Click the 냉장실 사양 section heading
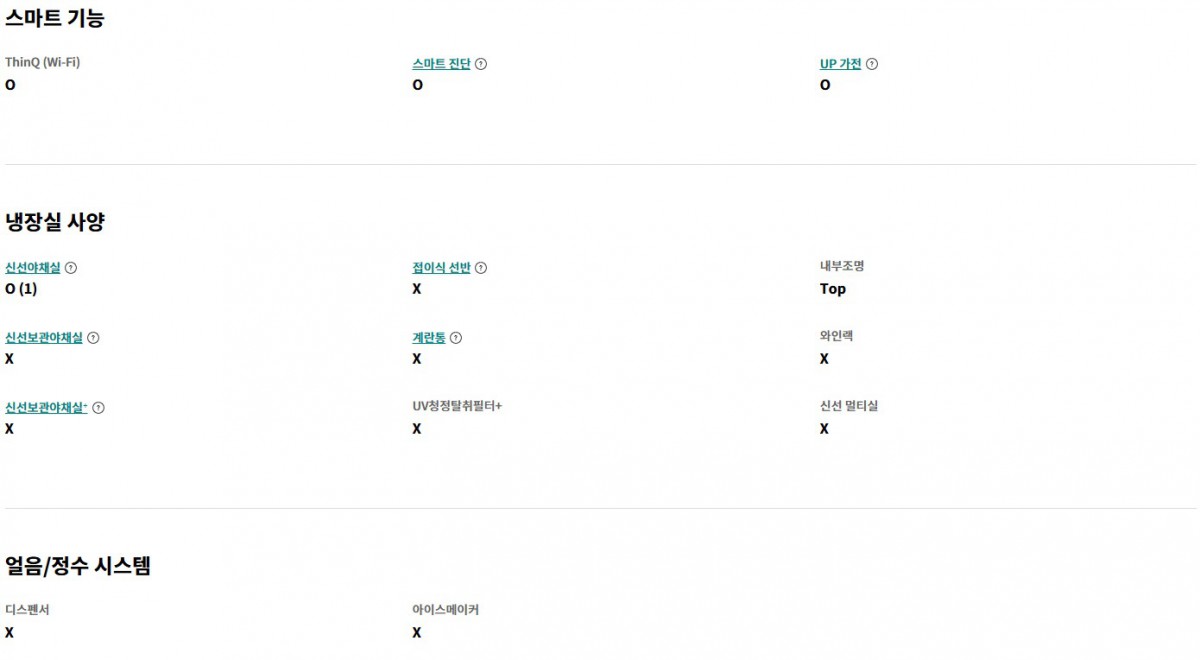This screenshot has height=660, width=1200. [x=55, y=222]
